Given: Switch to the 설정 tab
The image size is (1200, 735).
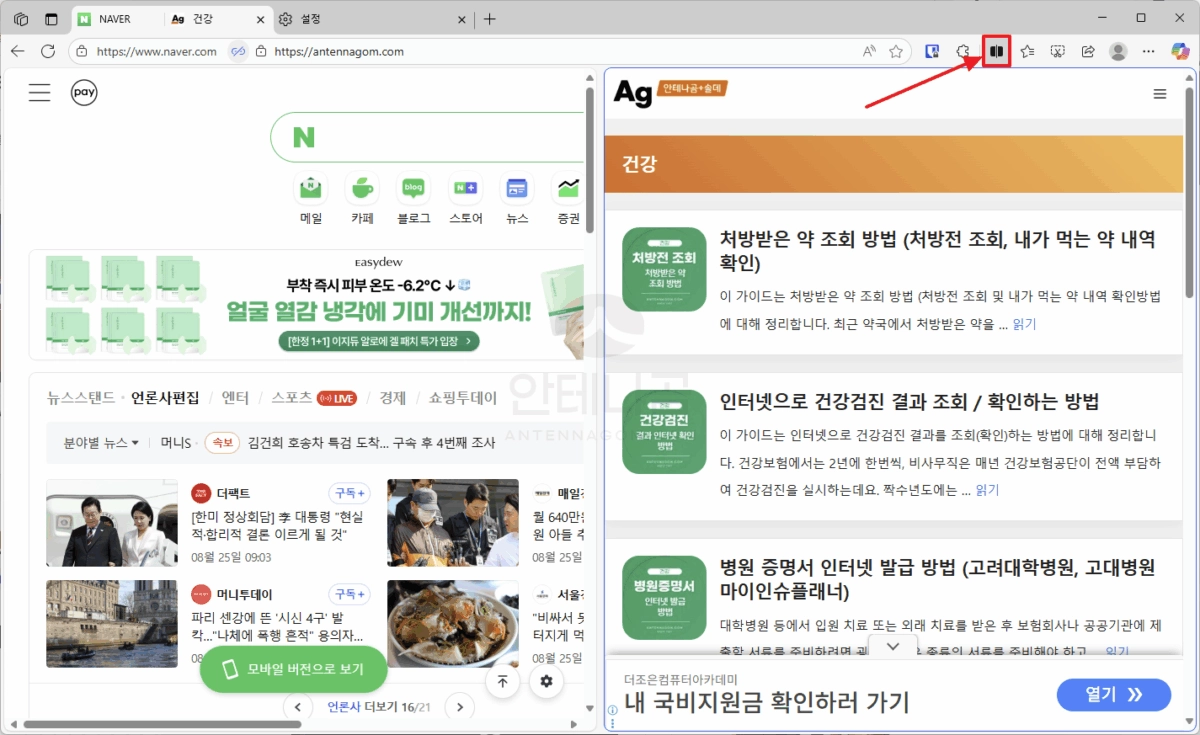Looking at the screenshot, I should point(310,19).
